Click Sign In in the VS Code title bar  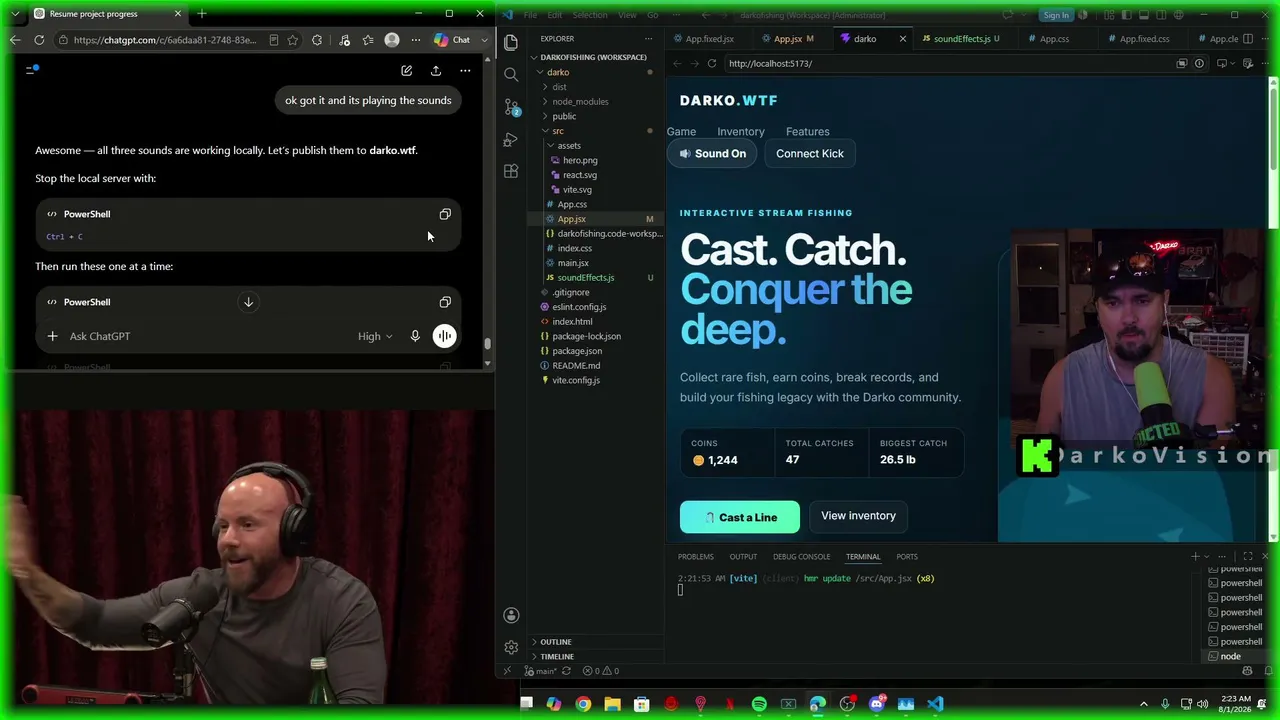click(x=1056, y=15)
